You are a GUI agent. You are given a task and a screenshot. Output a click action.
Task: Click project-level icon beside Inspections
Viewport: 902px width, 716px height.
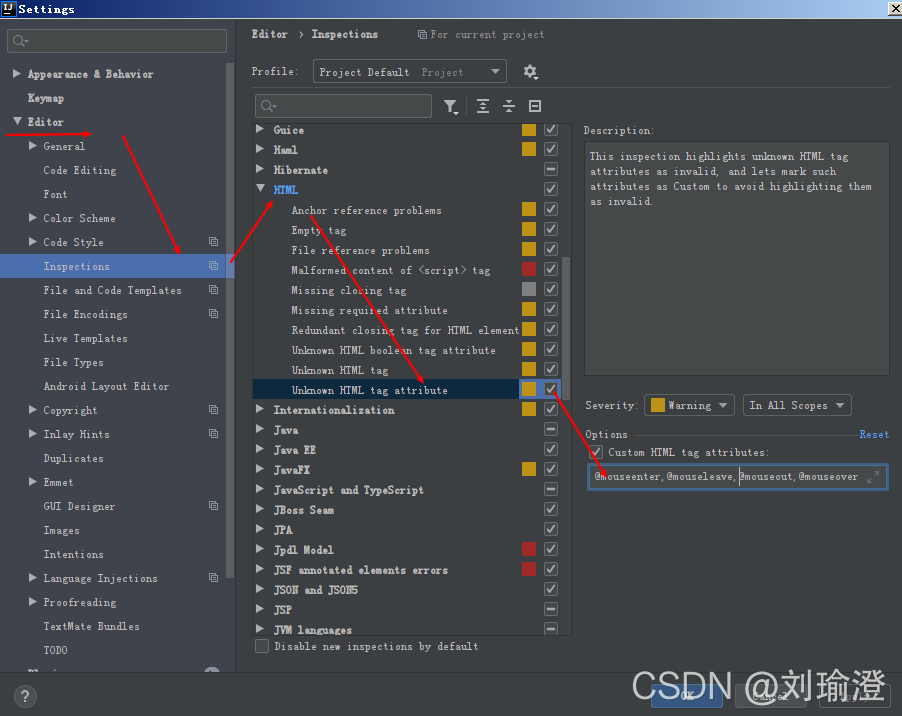pos(213,266)
